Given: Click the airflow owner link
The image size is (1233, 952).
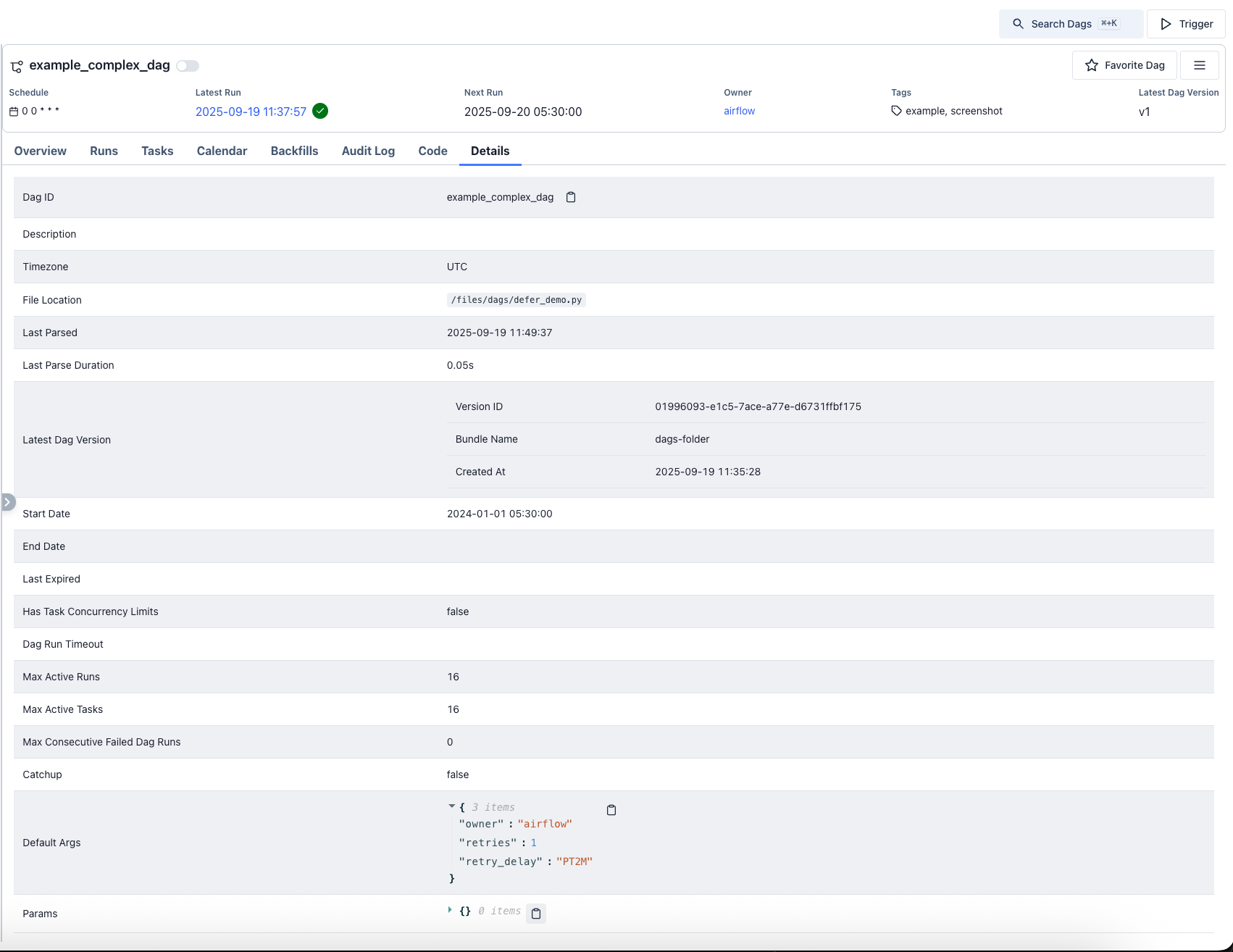Looking at the screenshot, I should 739,111.
